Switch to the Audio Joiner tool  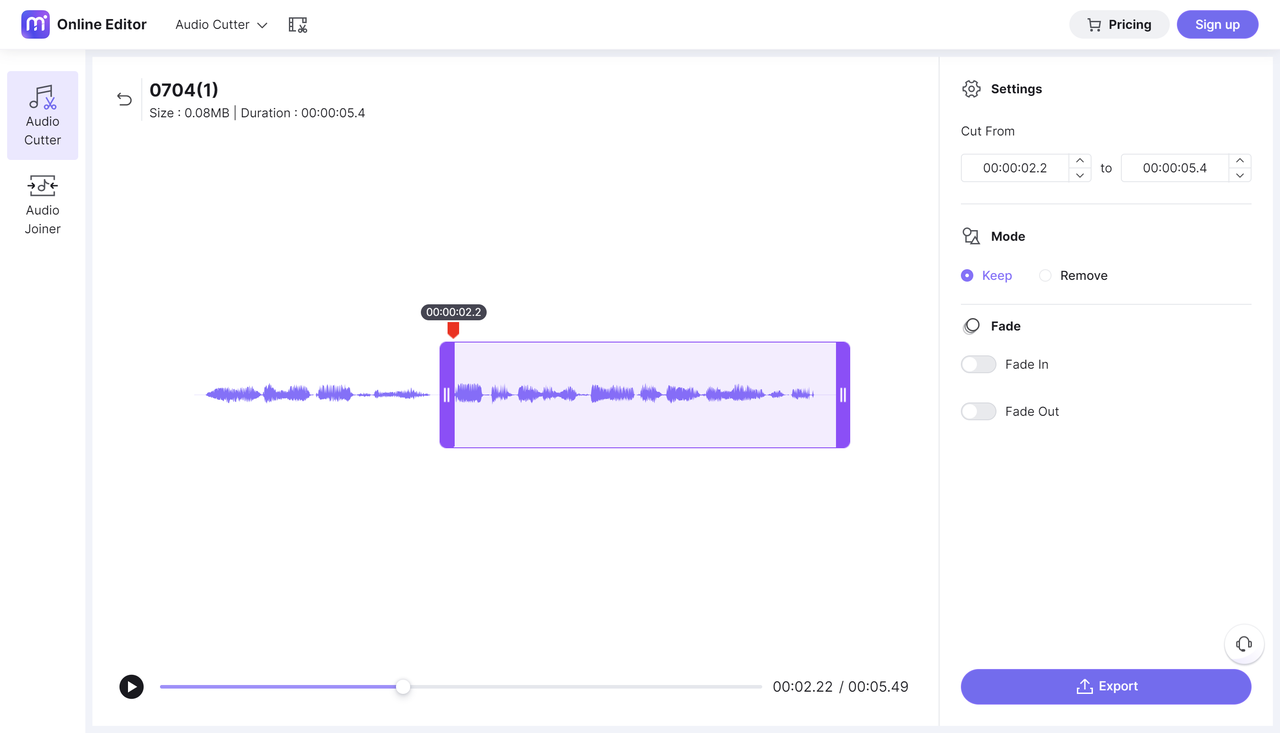coord(42,204)
